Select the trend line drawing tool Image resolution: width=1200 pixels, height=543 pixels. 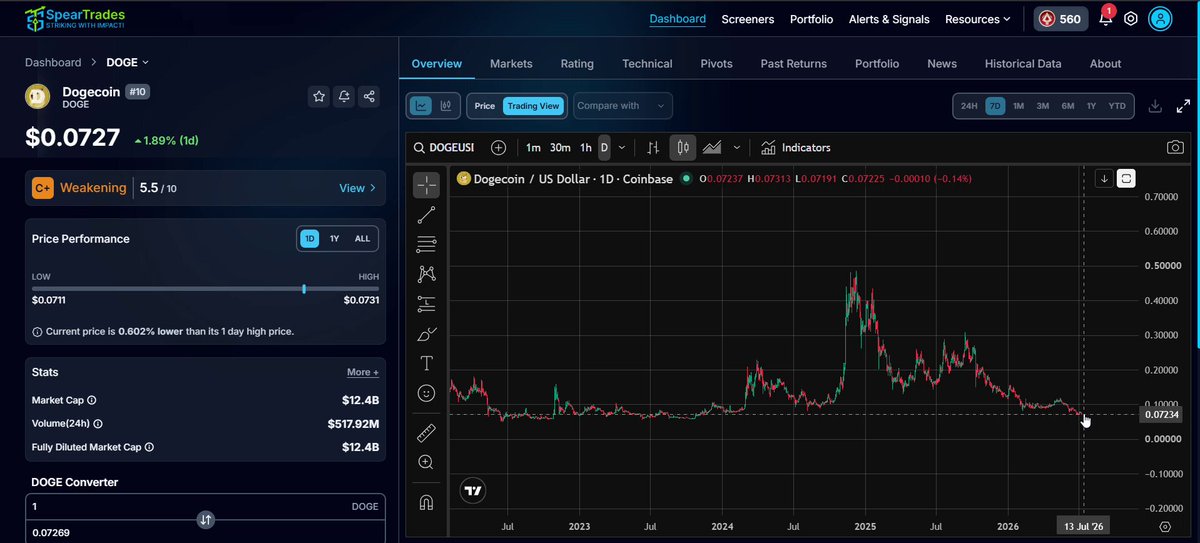point(427,214)
